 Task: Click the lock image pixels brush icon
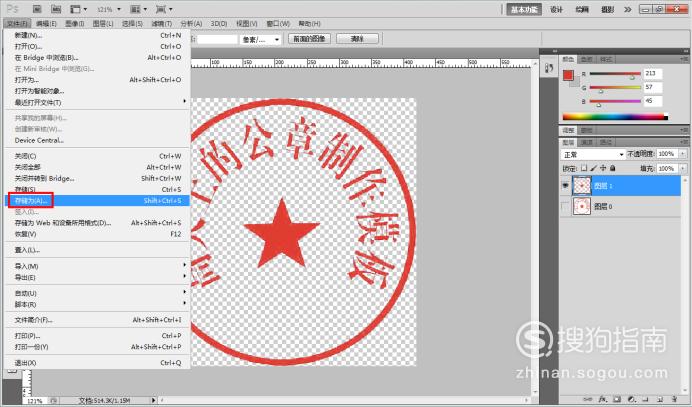tap(594, 168)
